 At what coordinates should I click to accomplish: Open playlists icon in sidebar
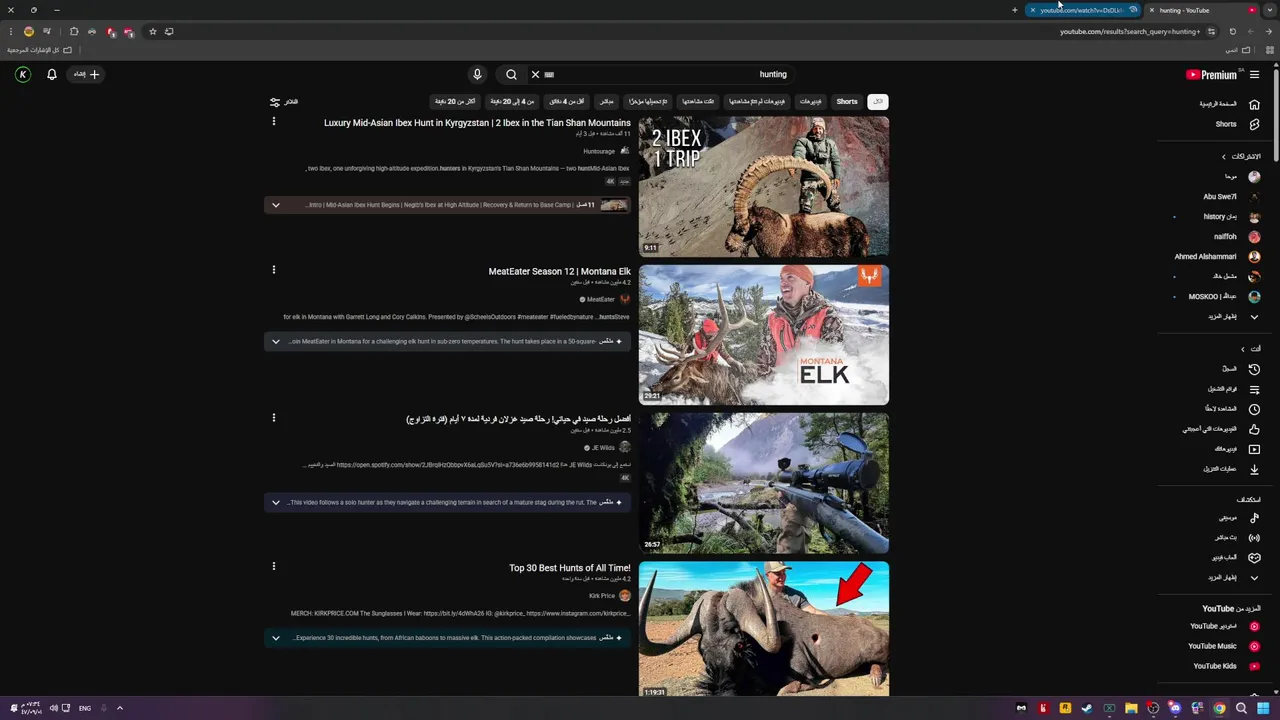(x=1254, y=389)
